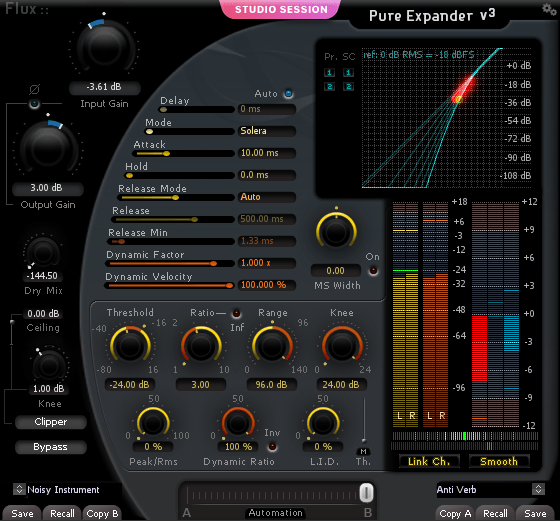Click the Ceiling value 0.00 dB
560x521 pixels.
coord(43,314)
